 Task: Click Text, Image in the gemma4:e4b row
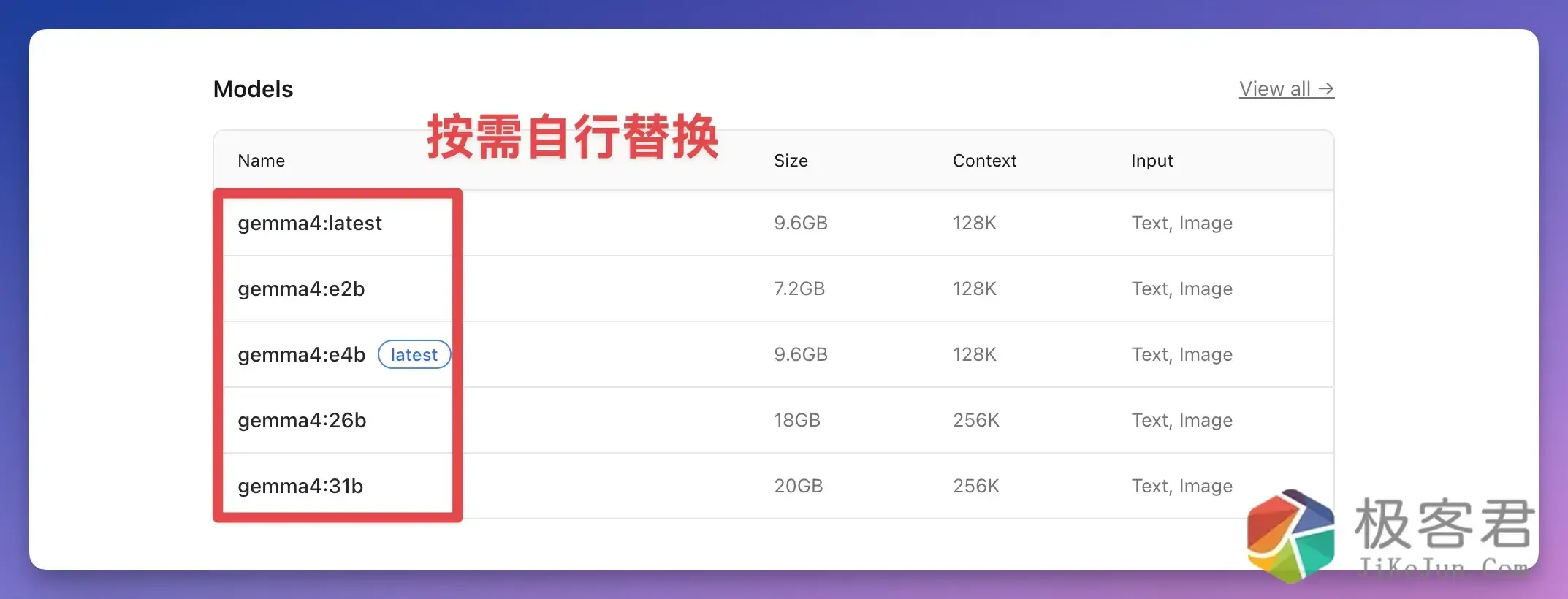pos(1182,355)
